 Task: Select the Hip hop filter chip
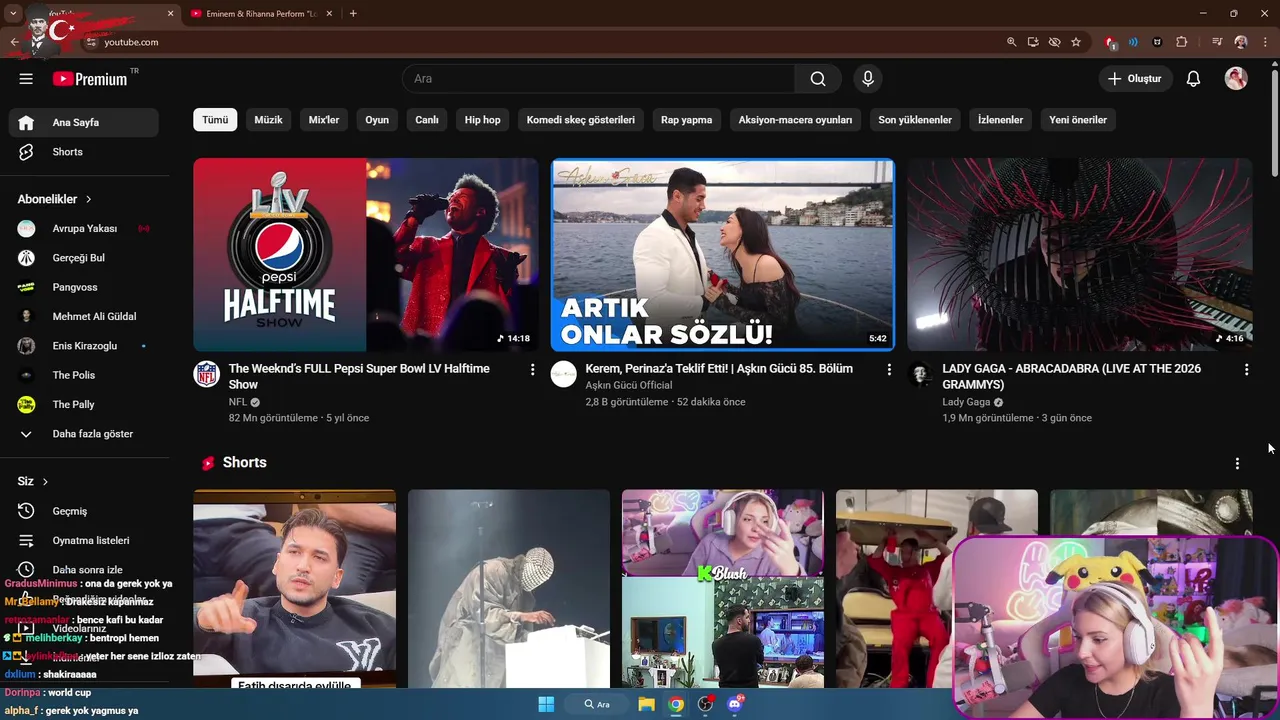[x=482, y=120]
